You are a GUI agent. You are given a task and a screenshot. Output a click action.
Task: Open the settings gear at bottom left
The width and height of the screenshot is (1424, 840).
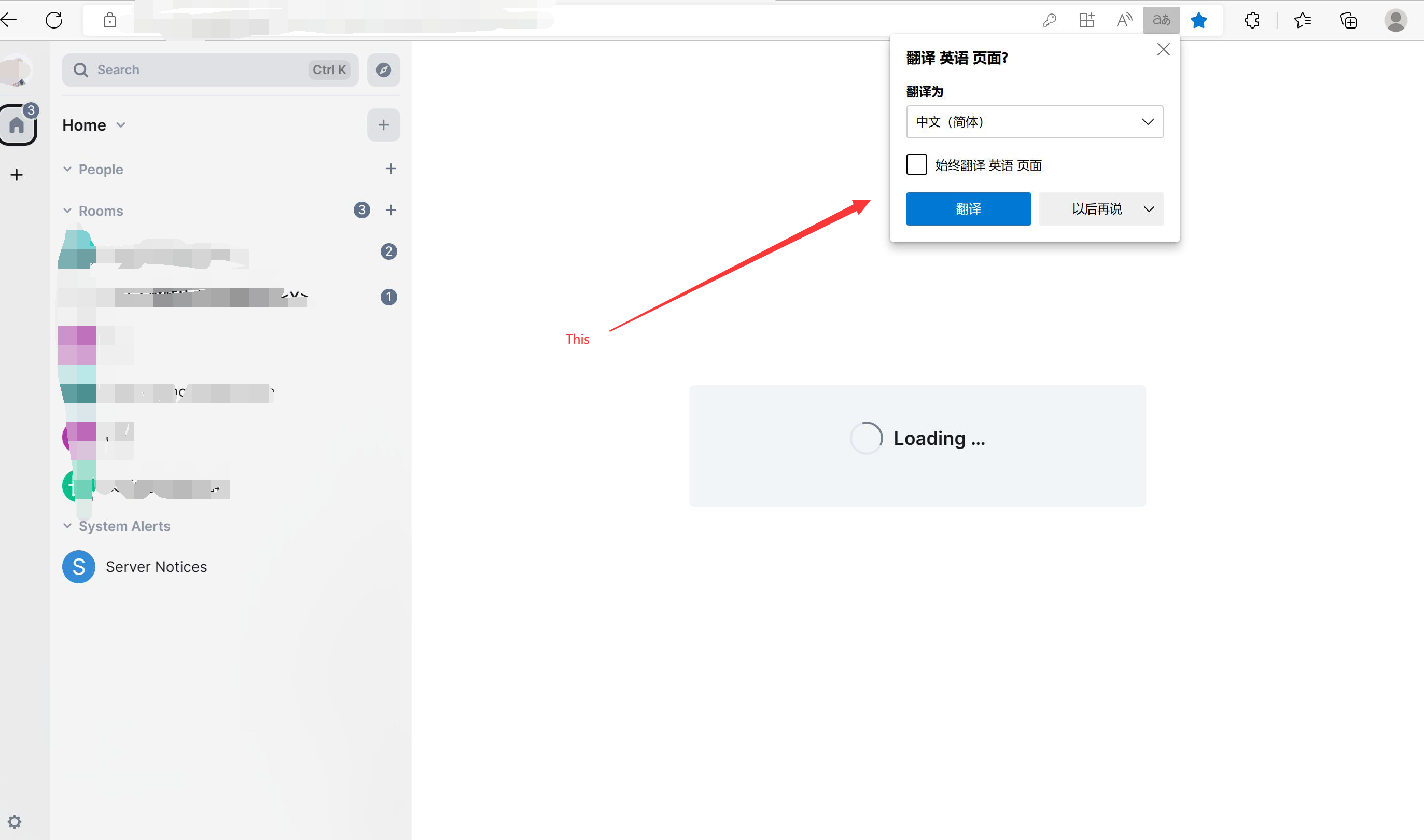pos(15,821)
